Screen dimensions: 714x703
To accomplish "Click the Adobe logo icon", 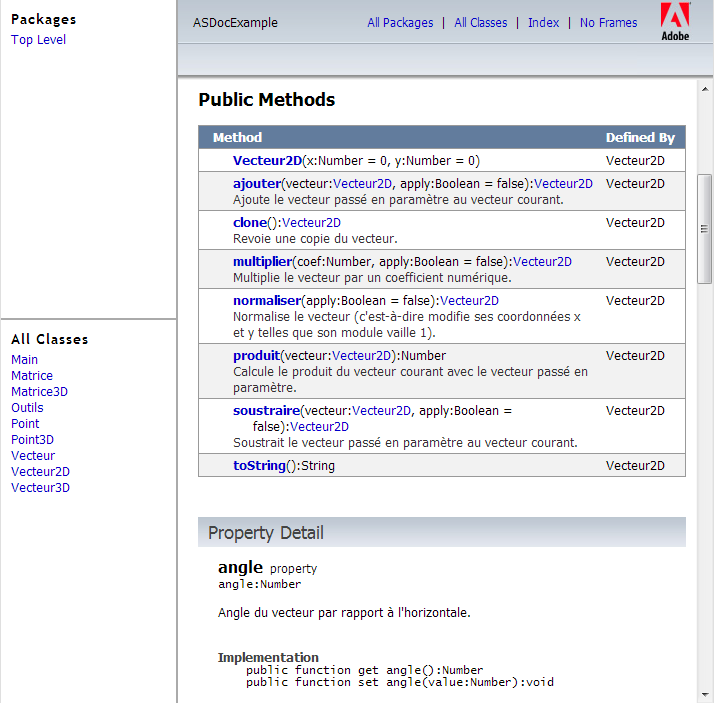I will (675, 22).
